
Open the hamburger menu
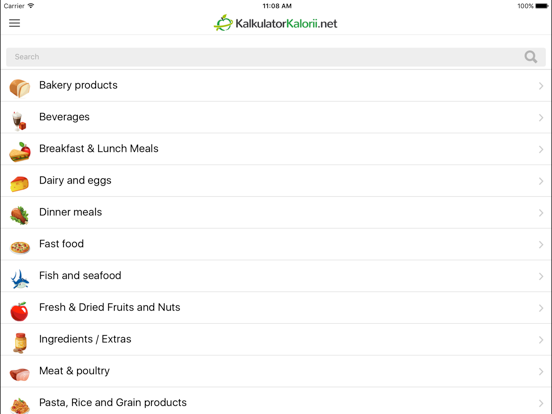click(14, 23)
